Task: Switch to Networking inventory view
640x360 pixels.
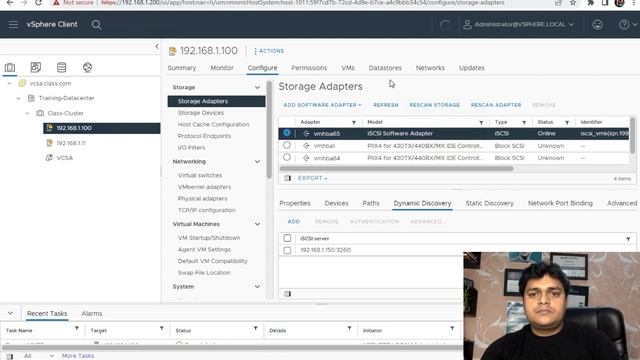Action: pos(87,67)
